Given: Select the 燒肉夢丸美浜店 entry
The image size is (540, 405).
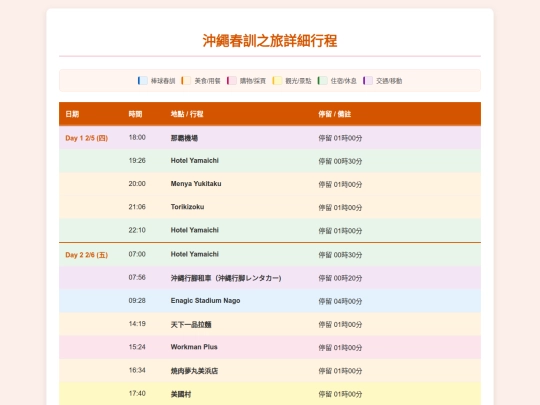Looking at the screenshot, I should [194, 371].
